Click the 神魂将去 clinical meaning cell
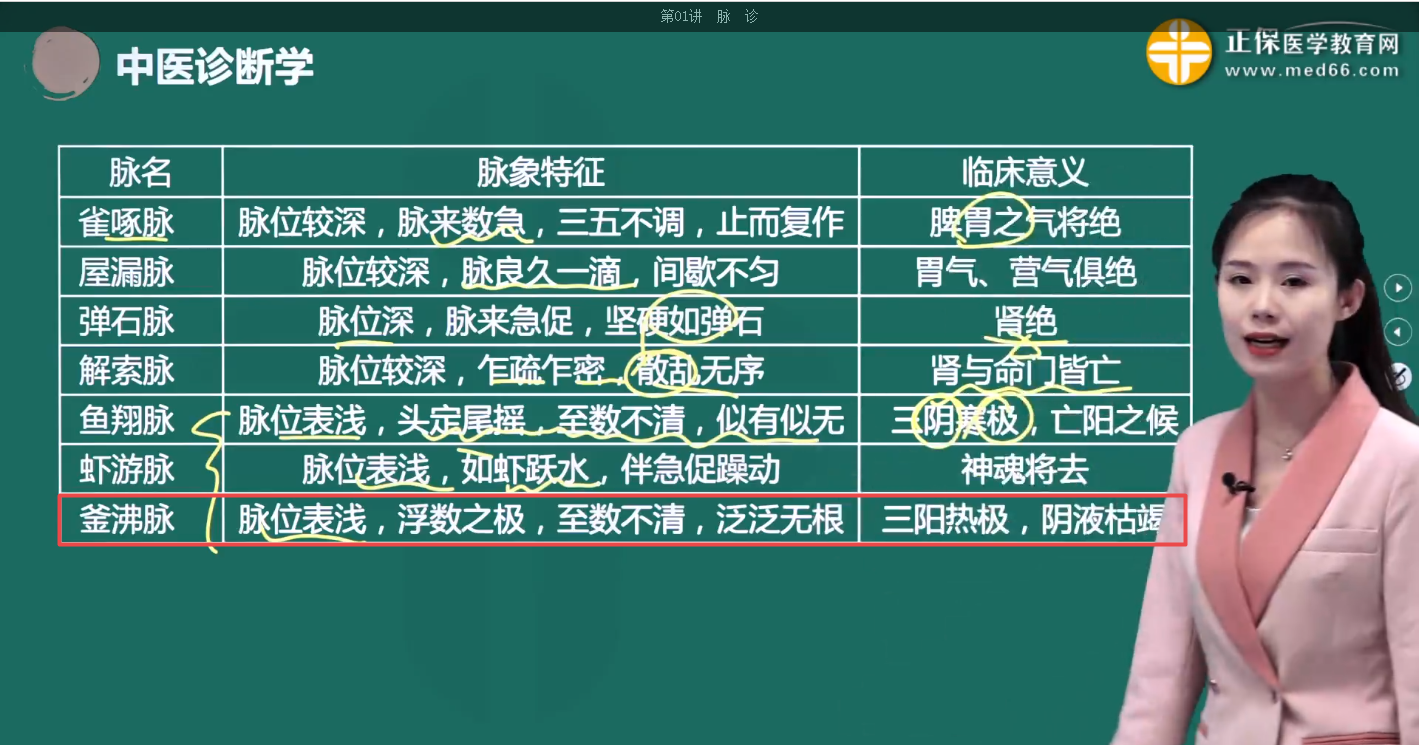This screenshot has width=1419, height=745. pyautogui.click(x=1024, y=470)
